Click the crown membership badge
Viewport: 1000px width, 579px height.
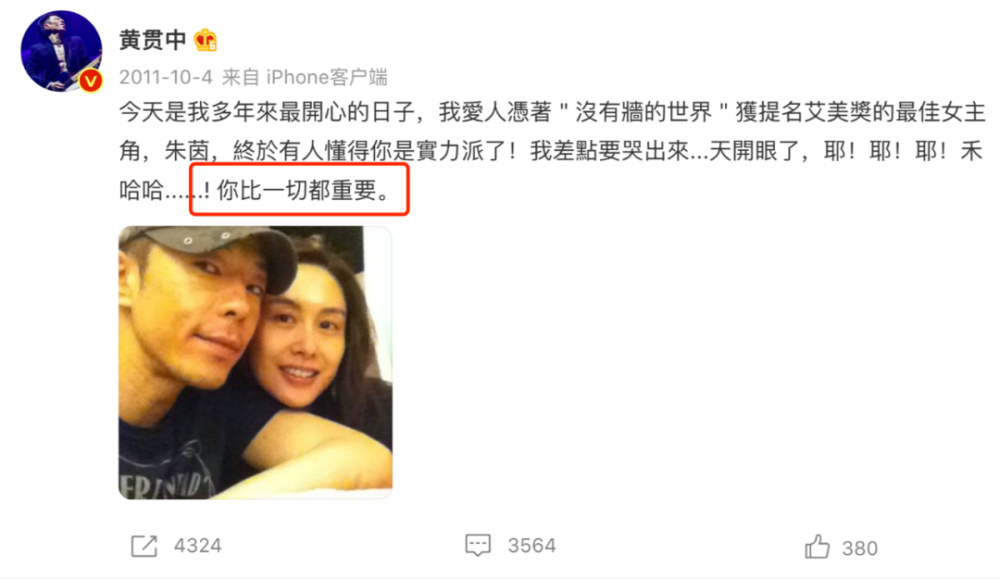[x=205, y=40]
